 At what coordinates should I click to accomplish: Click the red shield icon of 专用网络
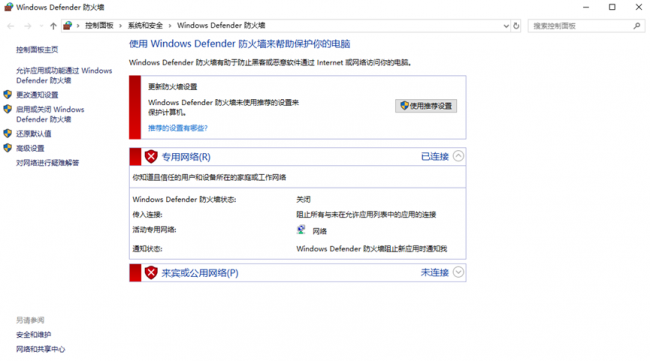[x=151, y=157]
